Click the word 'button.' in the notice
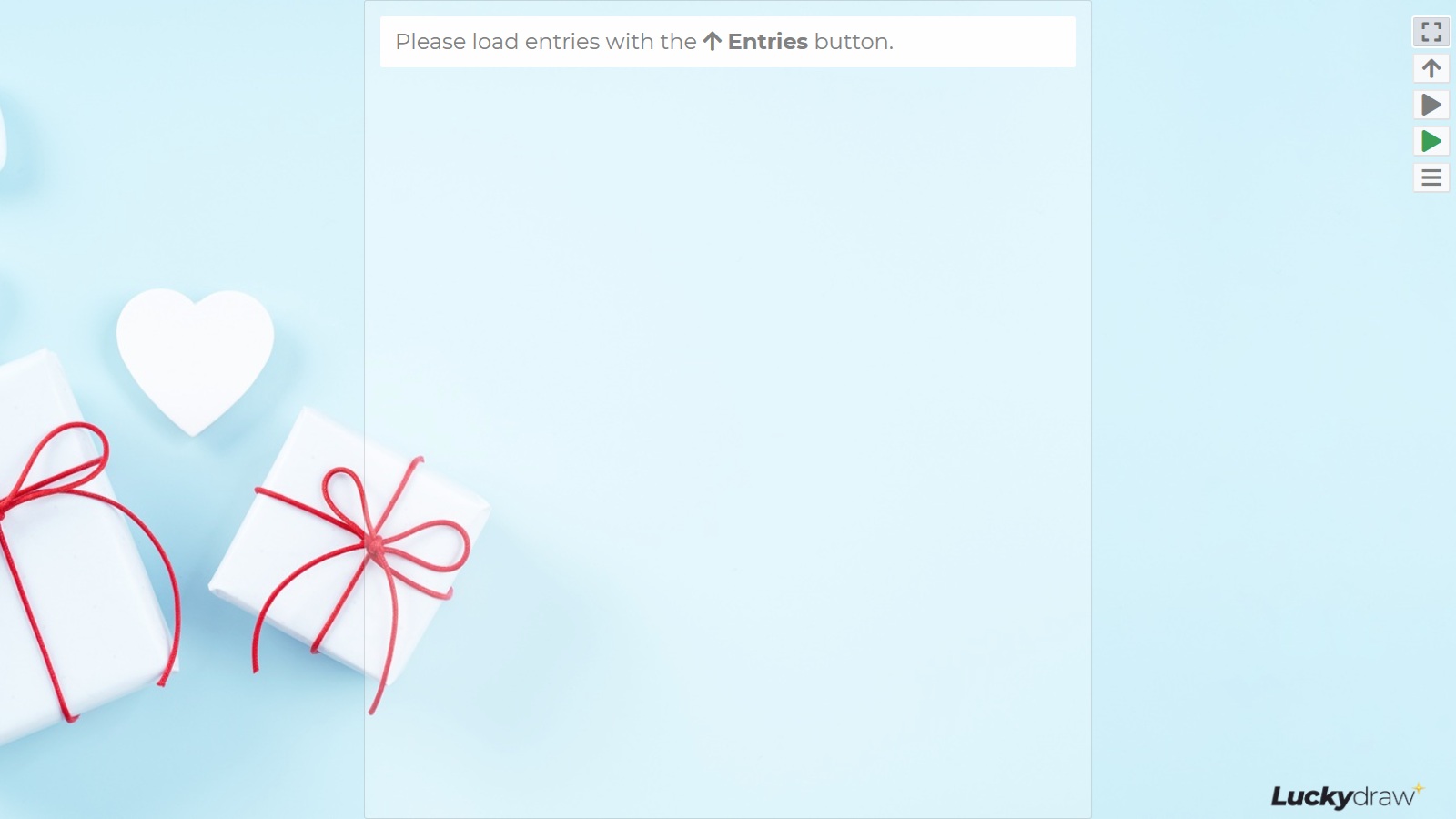The image size is (1456, 819). [x=854, y=42]
